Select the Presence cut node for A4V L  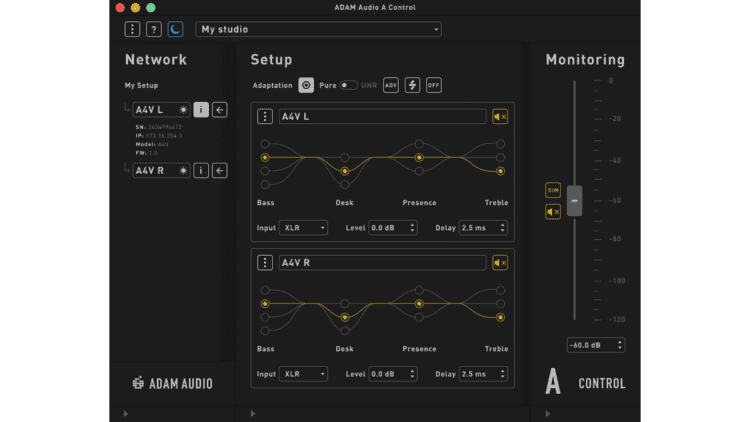(x=419, y=171)
